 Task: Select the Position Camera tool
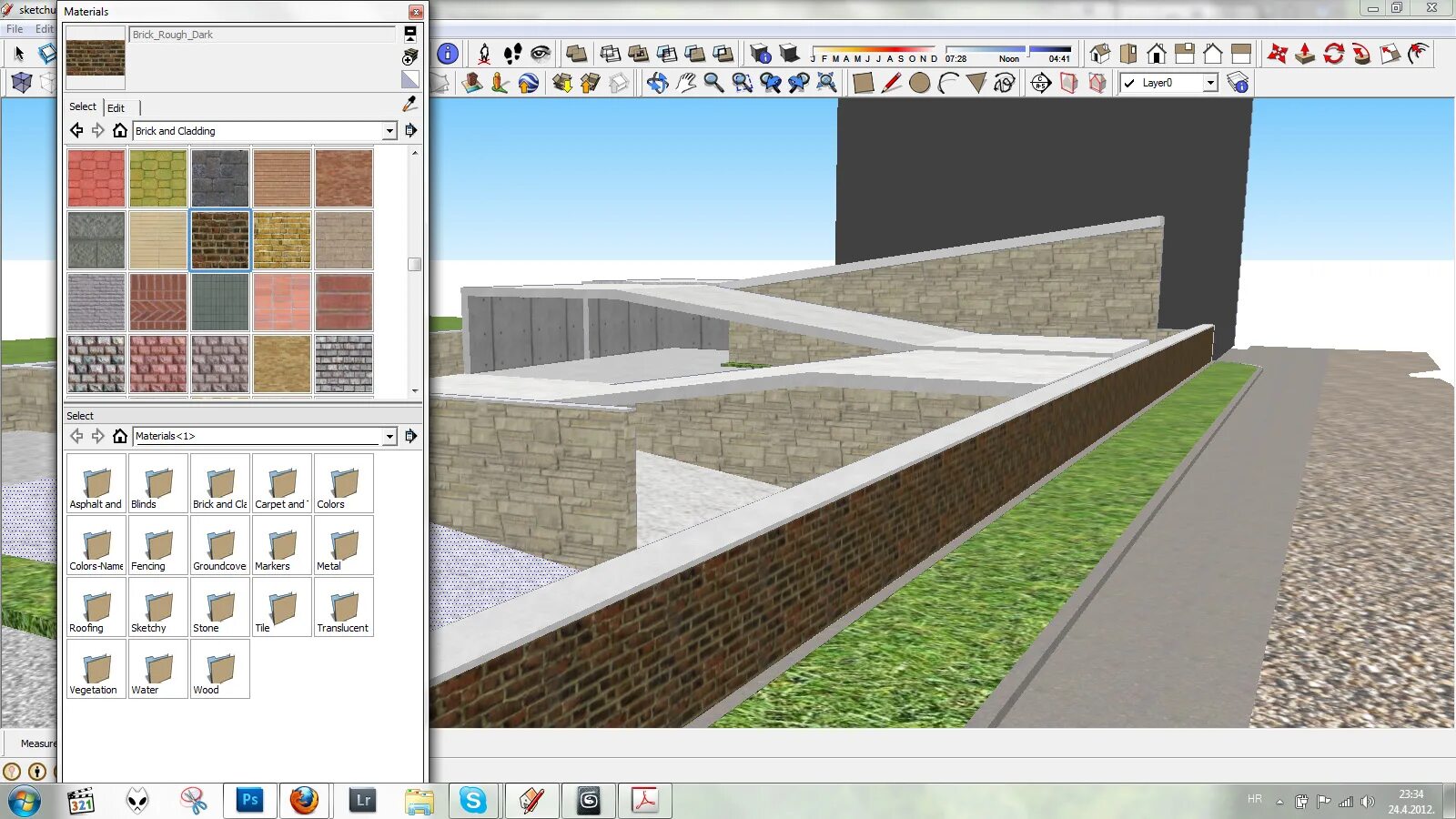[x=484, y=54]
